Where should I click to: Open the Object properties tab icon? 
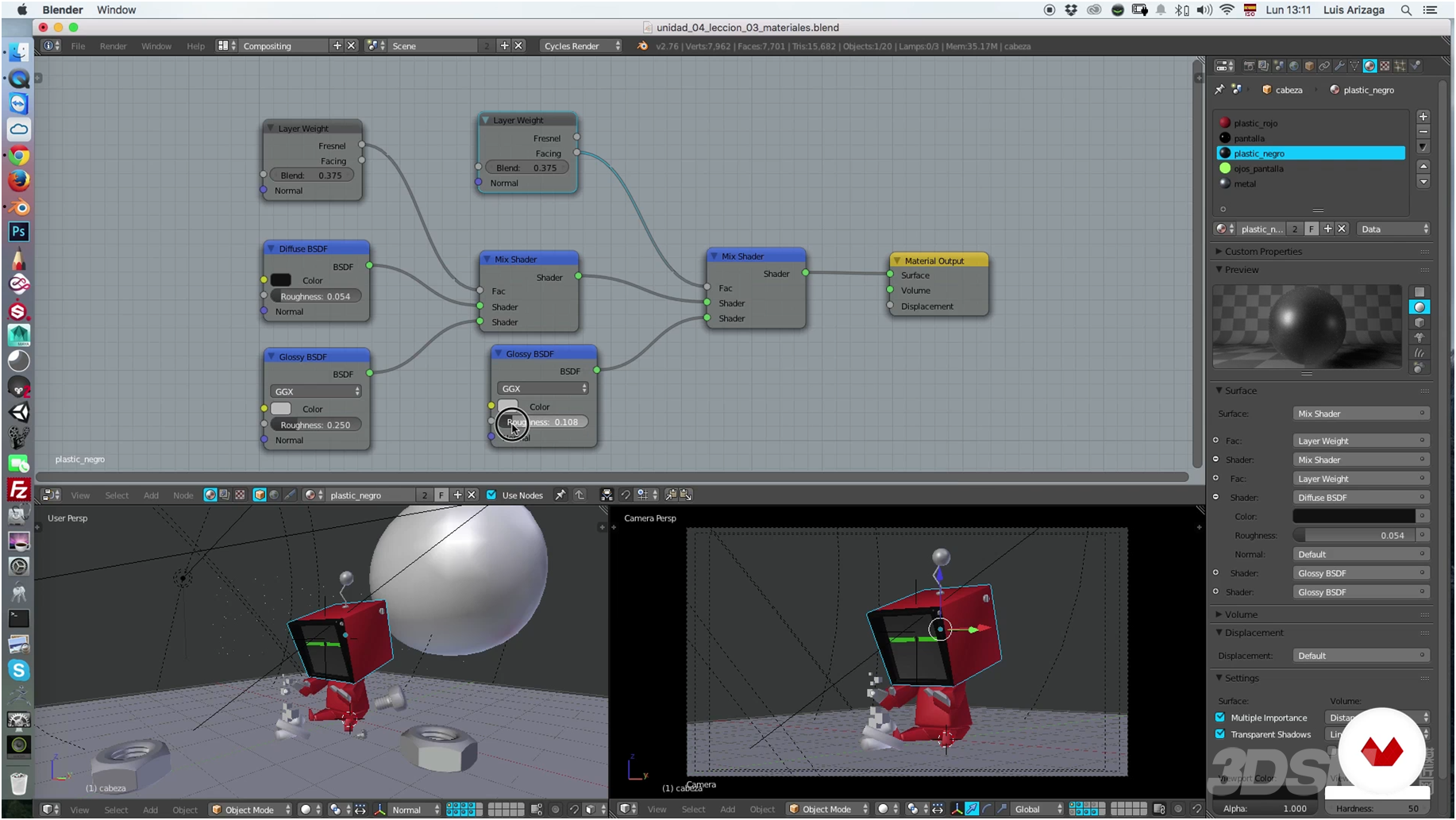tap(1309, 66)
